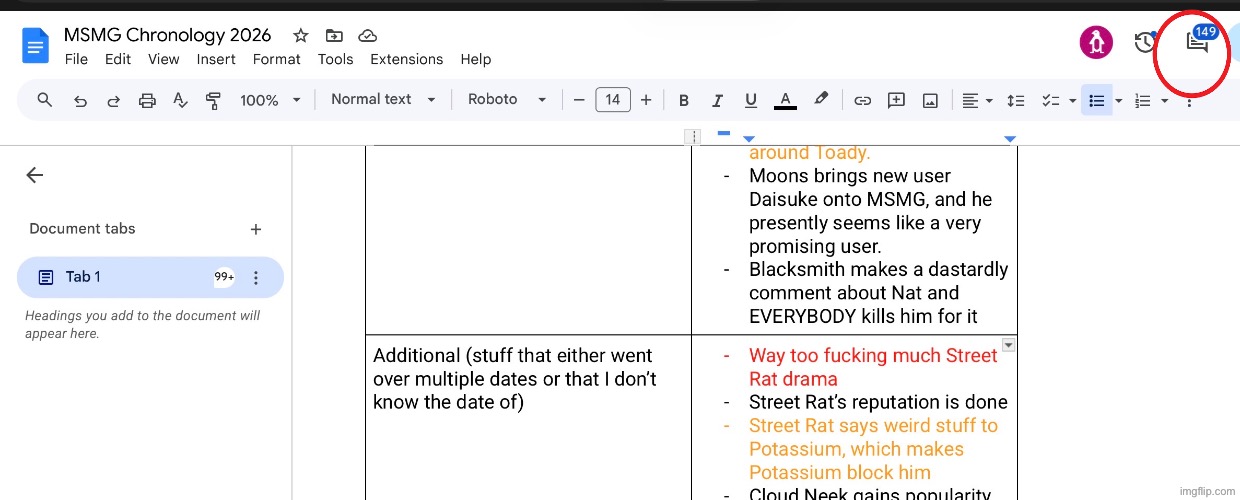
Task: Add a comment using toolbar icon
Action: (896, 100)
